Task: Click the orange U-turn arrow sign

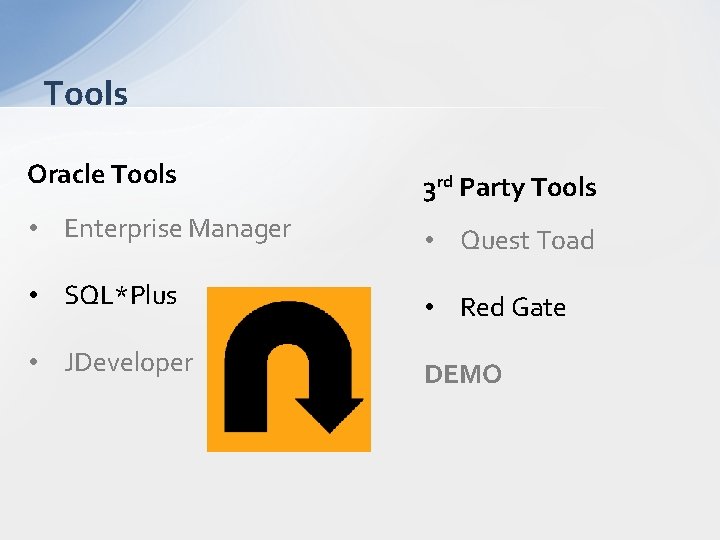Action: pyautogui.click(x=289, y=369)
